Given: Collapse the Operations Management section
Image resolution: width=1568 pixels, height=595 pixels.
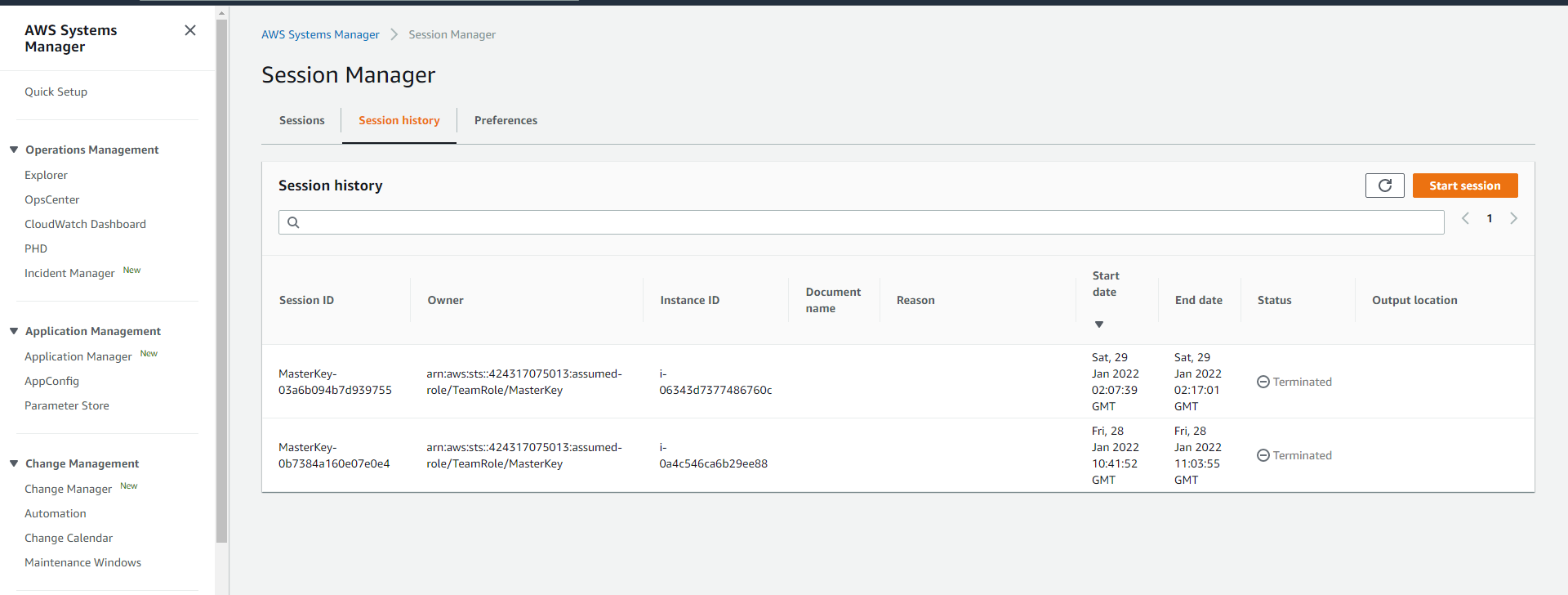Looking at the screenshot, I should tap(14, 150).
